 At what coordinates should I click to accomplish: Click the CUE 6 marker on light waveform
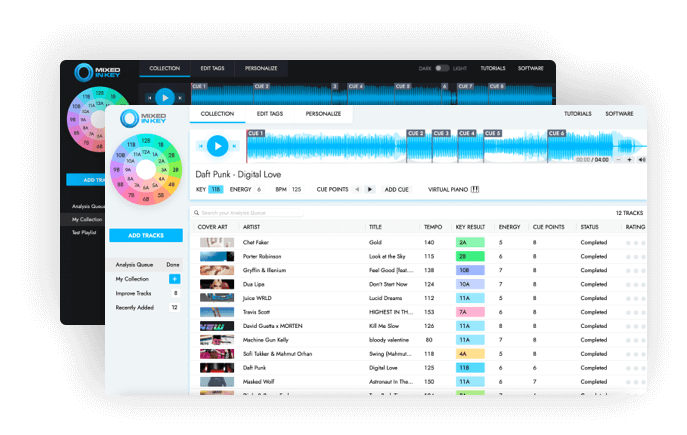(556, 133)
